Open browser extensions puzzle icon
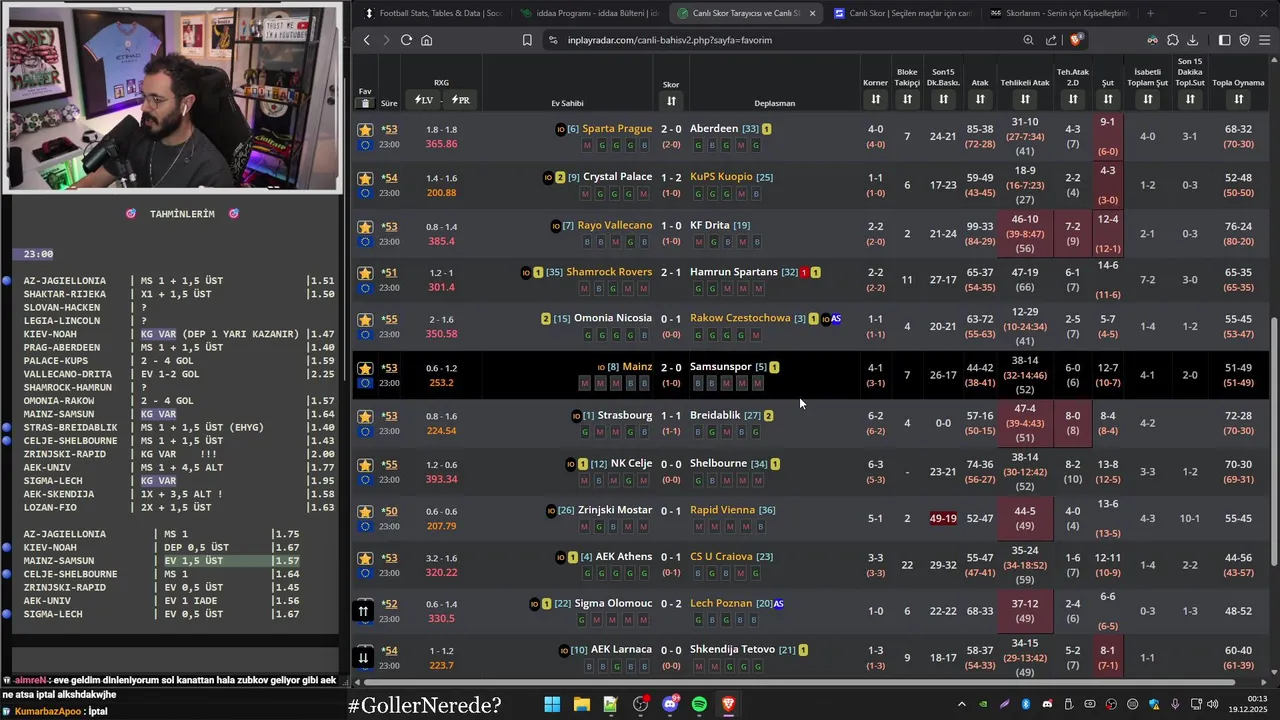 (1173, 40)
